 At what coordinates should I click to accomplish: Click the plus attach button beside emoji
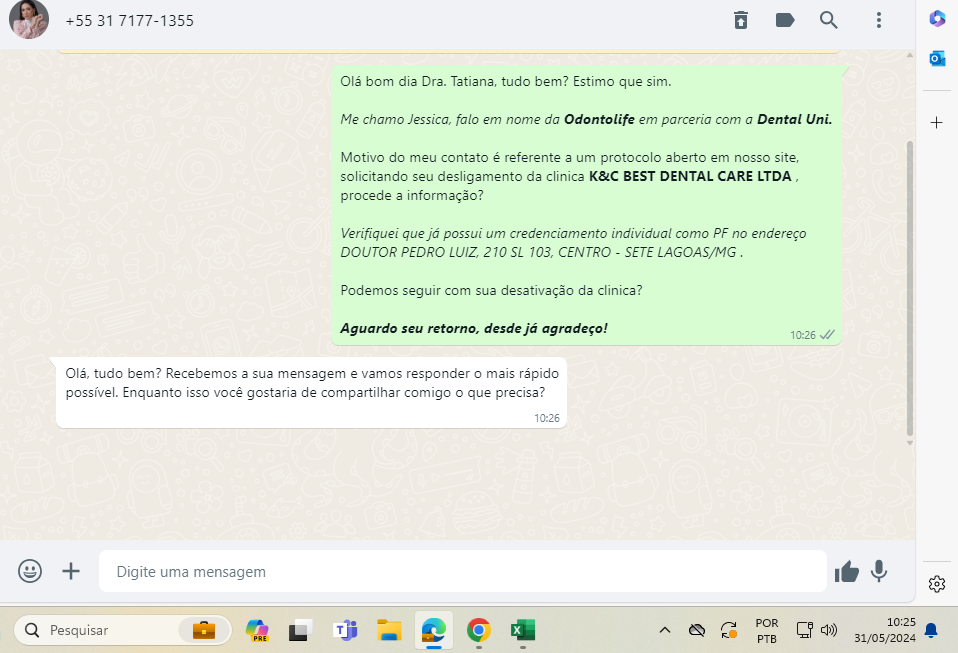coord(71,571)
